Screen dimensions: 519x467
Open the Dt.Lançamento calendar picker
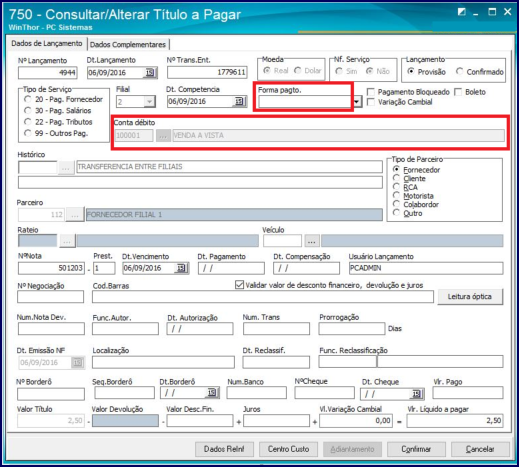coord(150,73)
